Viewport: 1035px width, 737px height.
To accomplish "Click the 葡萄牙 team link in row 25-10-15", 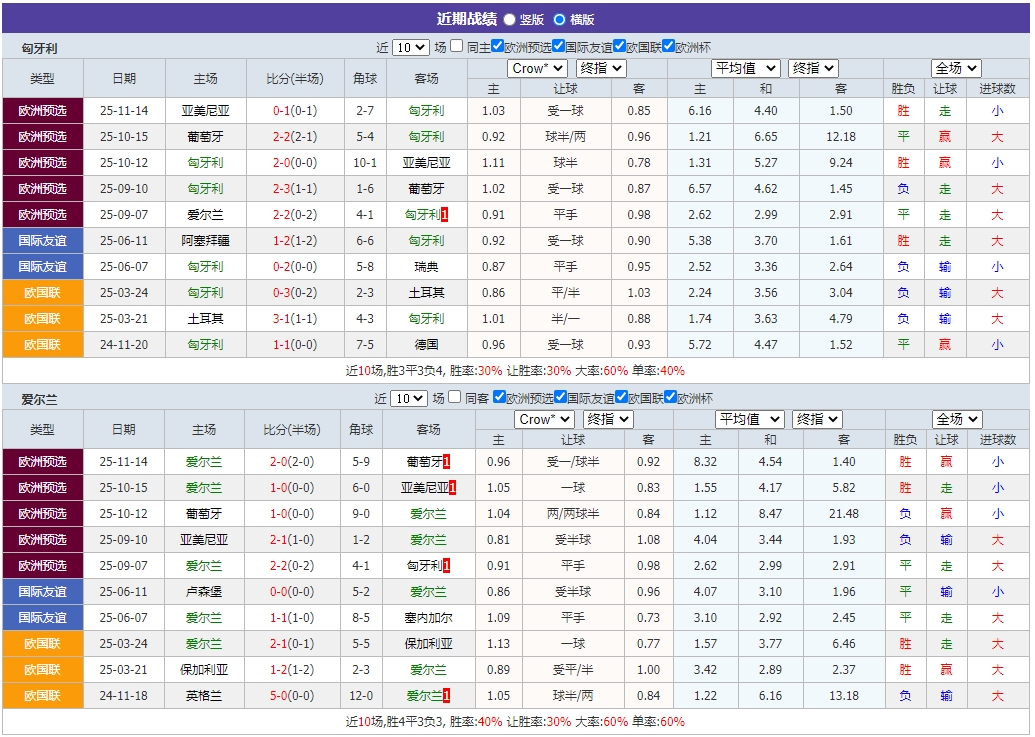I will coord(206,136).
